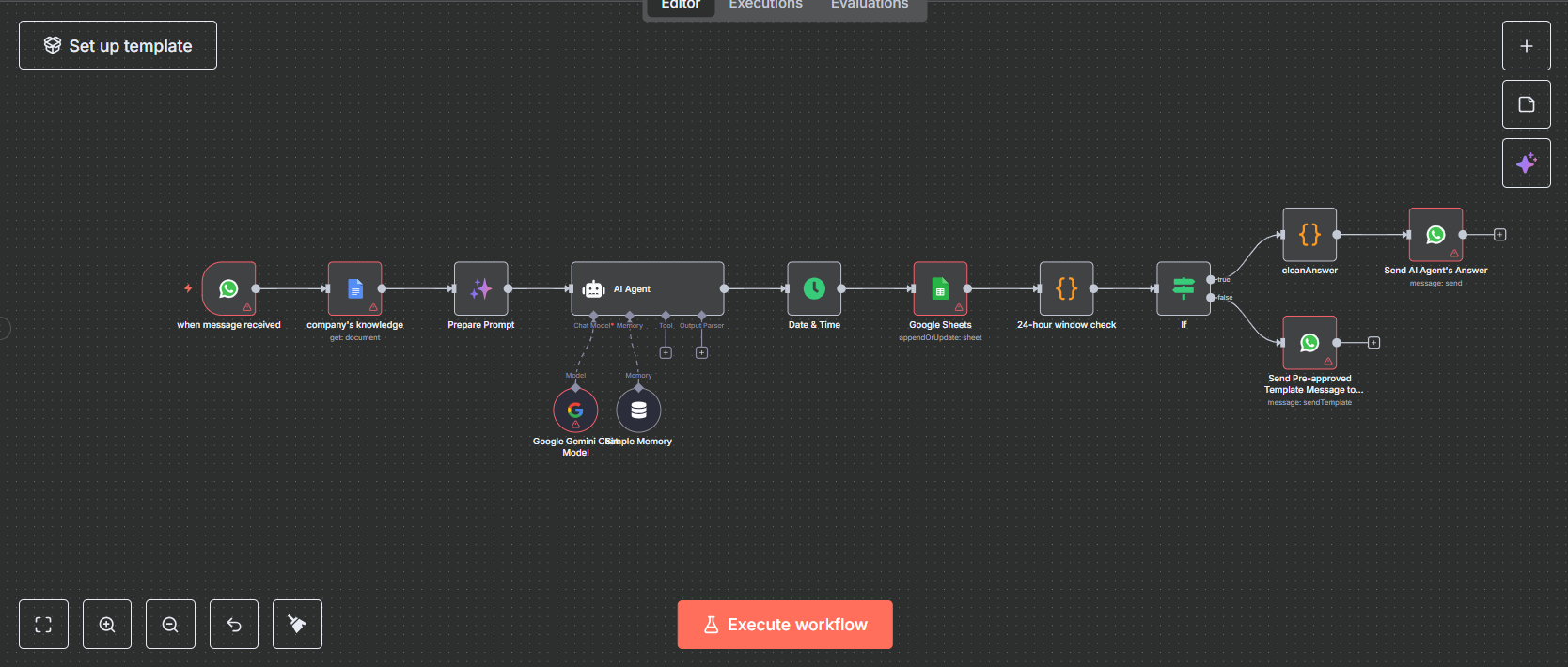Click the 'message: sendTemplate' subtitle
This screenshot has width=1568, height=667.
click(x=1309, y=402)
